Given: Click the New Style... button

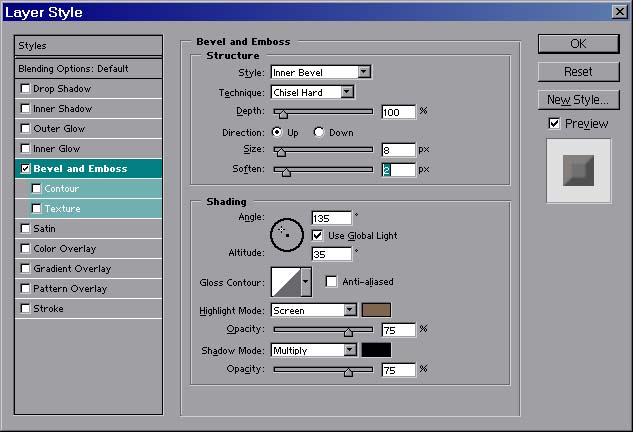Looking at the screenshot, I should click(x=579, y=100).
